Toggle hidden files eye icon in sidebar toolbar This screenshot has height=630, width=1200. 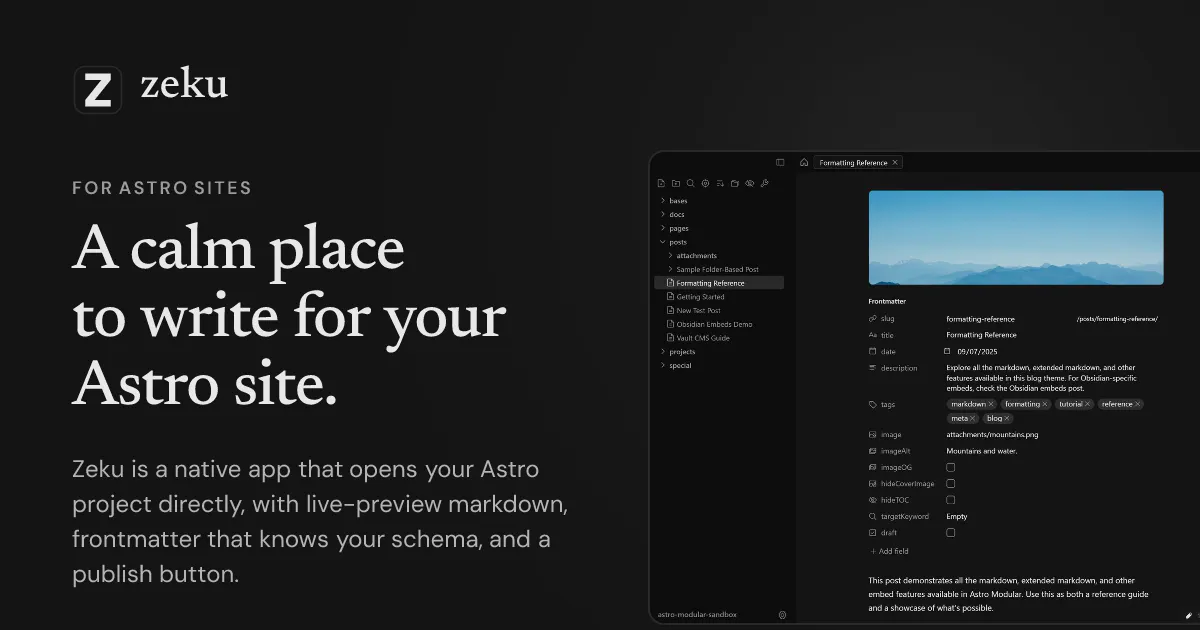pyautogui.click(x=749, y=183)
